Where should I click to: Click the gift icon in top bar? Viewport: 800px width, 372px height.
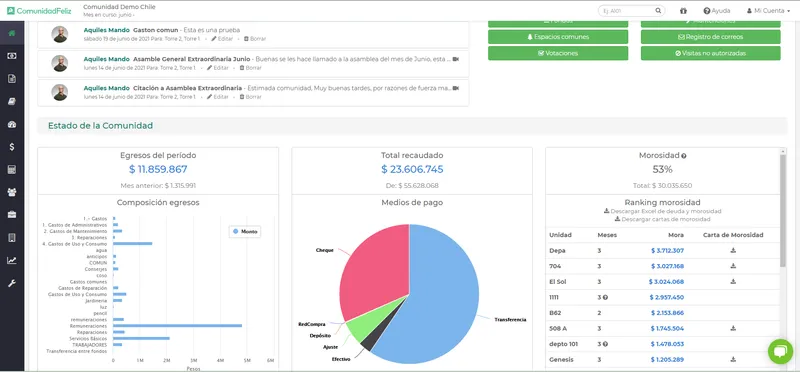point(683,11)
